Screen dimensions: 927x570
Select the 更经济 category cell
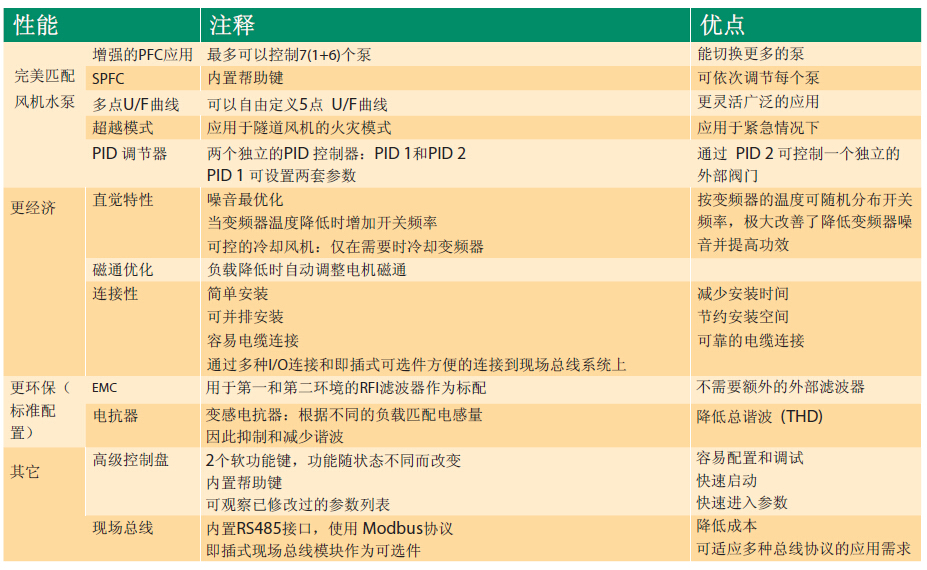(x=33, y=208)
